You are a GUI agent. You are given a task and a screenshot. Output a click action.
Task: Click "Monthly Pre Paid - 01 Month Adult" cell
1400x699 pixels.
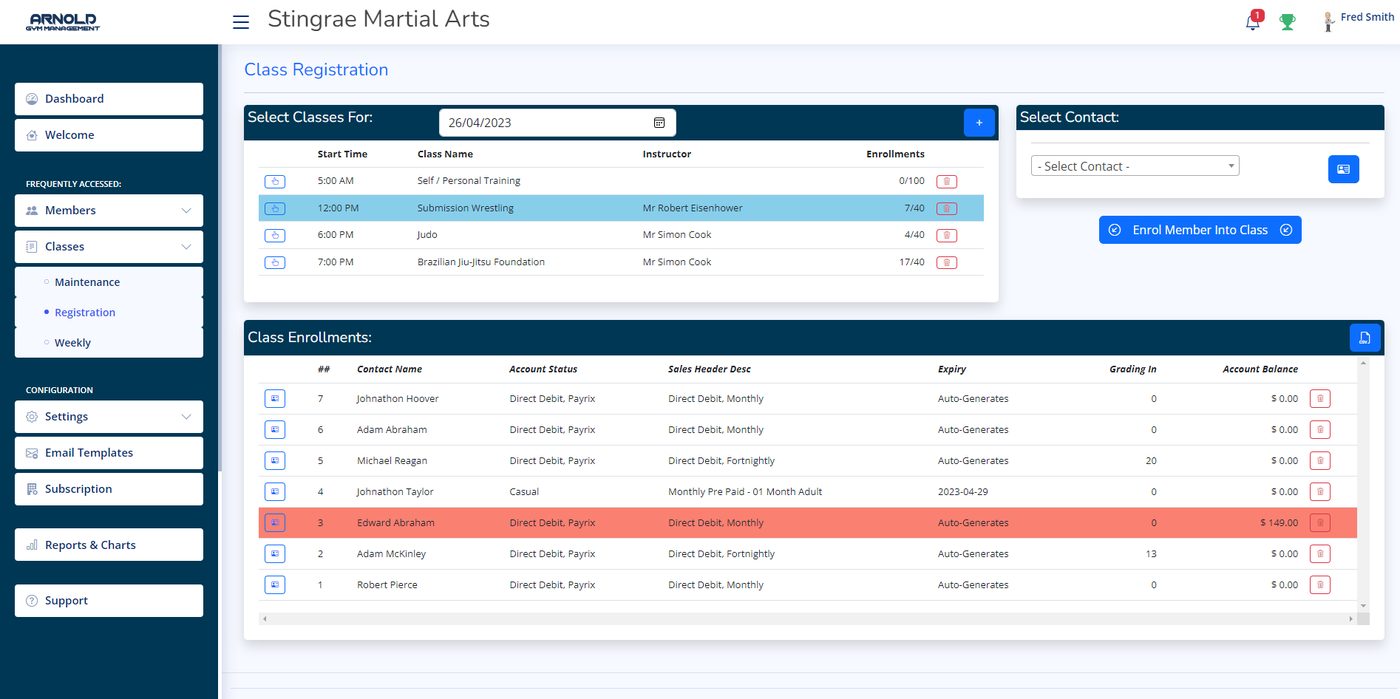tap(745, 492)
